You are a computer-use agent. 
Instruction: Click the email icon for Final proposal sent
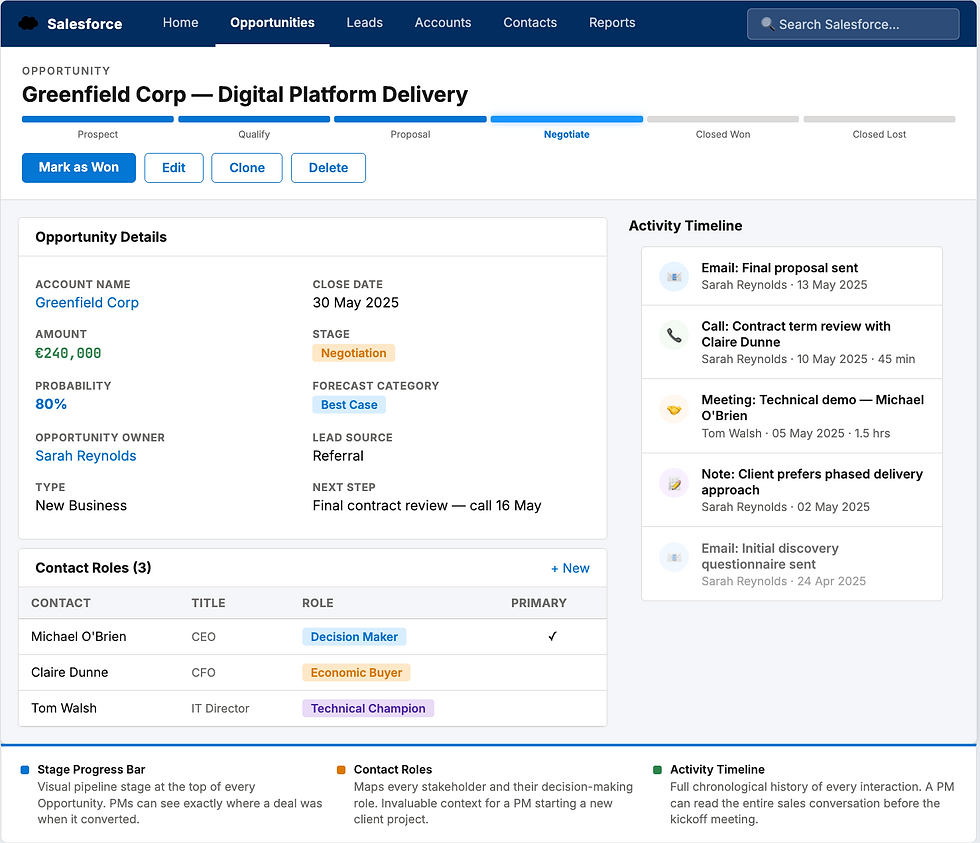click(674, 276)
